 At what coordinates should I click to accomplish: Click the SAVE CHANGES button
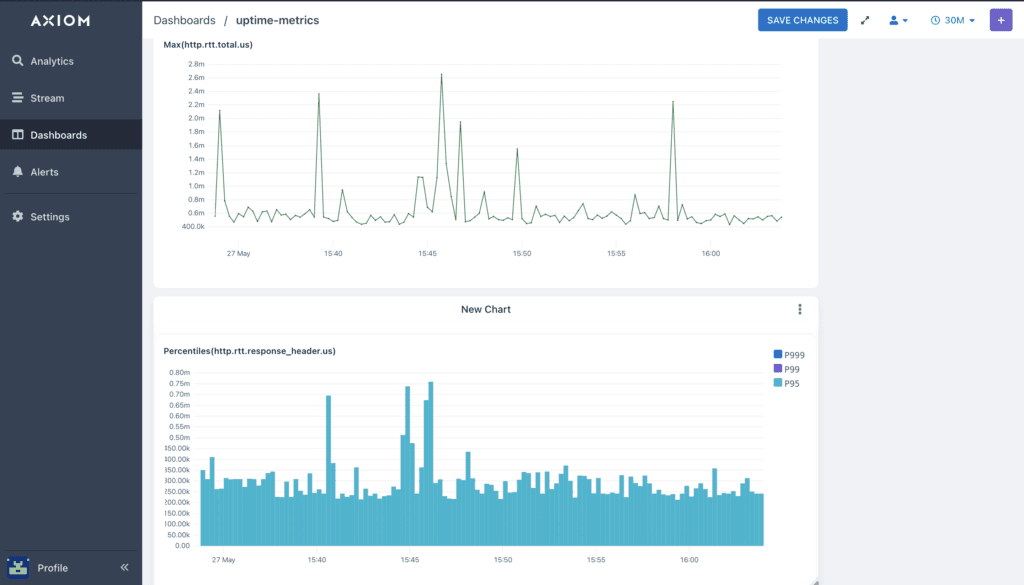pyautogui.click(x=802, y=20)
